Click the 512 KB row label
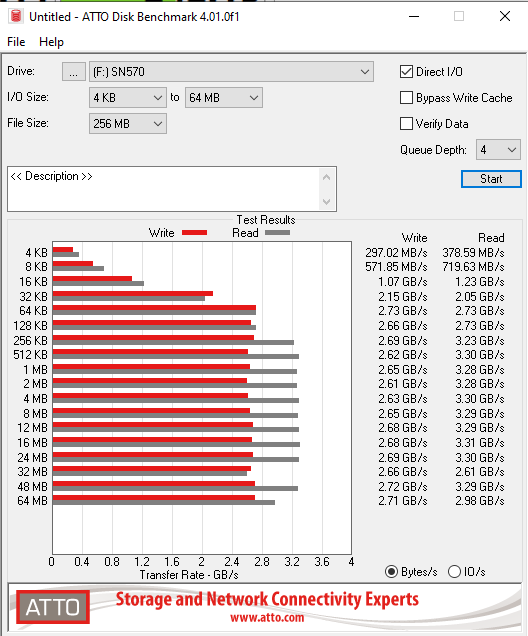This screenshot has width=528, height=636. coord(30,355)
